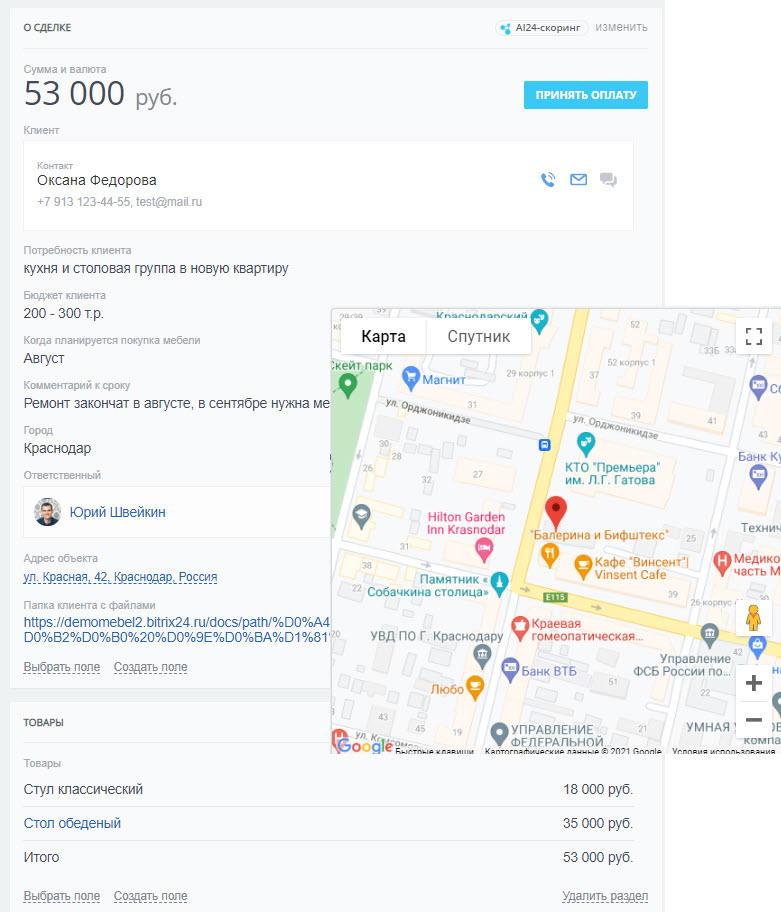The width and height of the screenshot is (781, 912).
Task: Click Медико часть hospital marker
Action: point(722,563)
